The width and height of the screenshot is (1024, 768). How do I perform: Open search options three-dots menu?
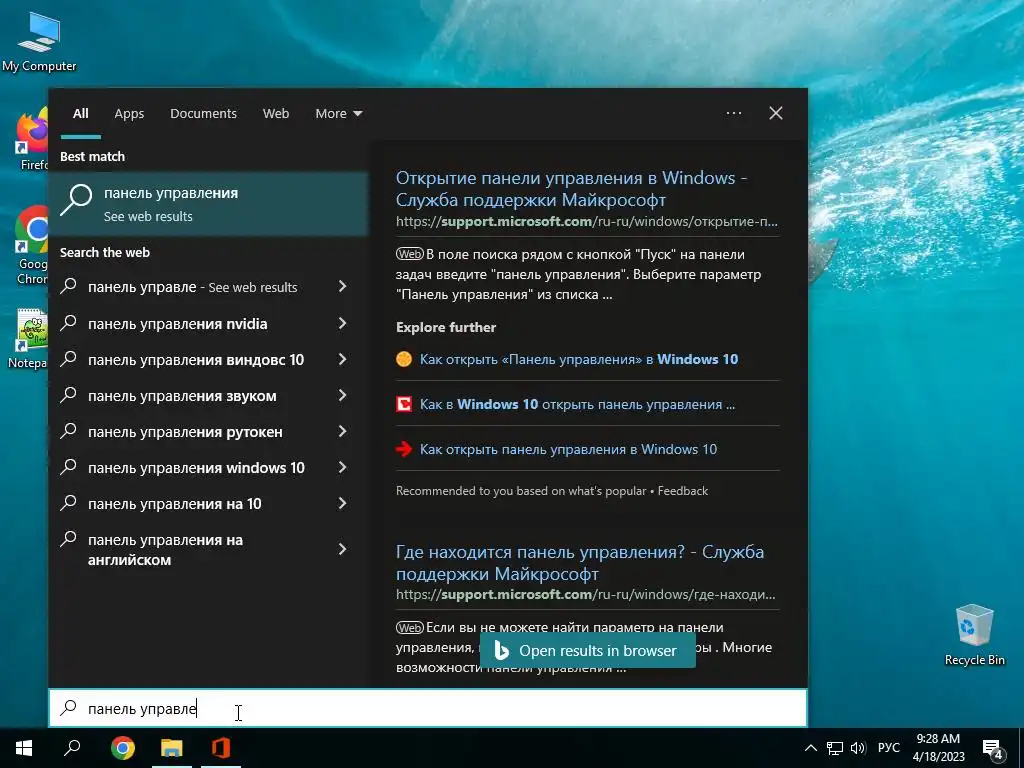734,113
